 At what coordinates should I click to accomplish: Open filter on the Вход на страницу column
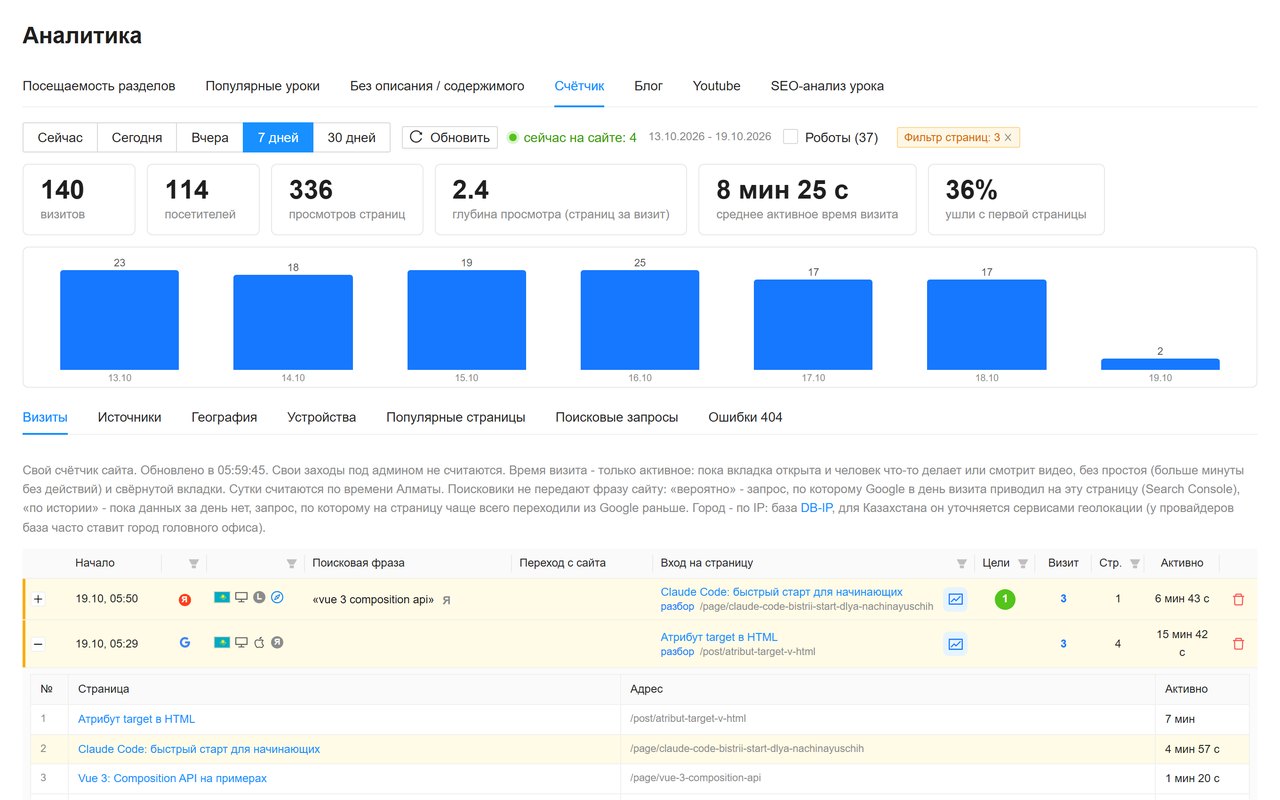pos(962,564)
